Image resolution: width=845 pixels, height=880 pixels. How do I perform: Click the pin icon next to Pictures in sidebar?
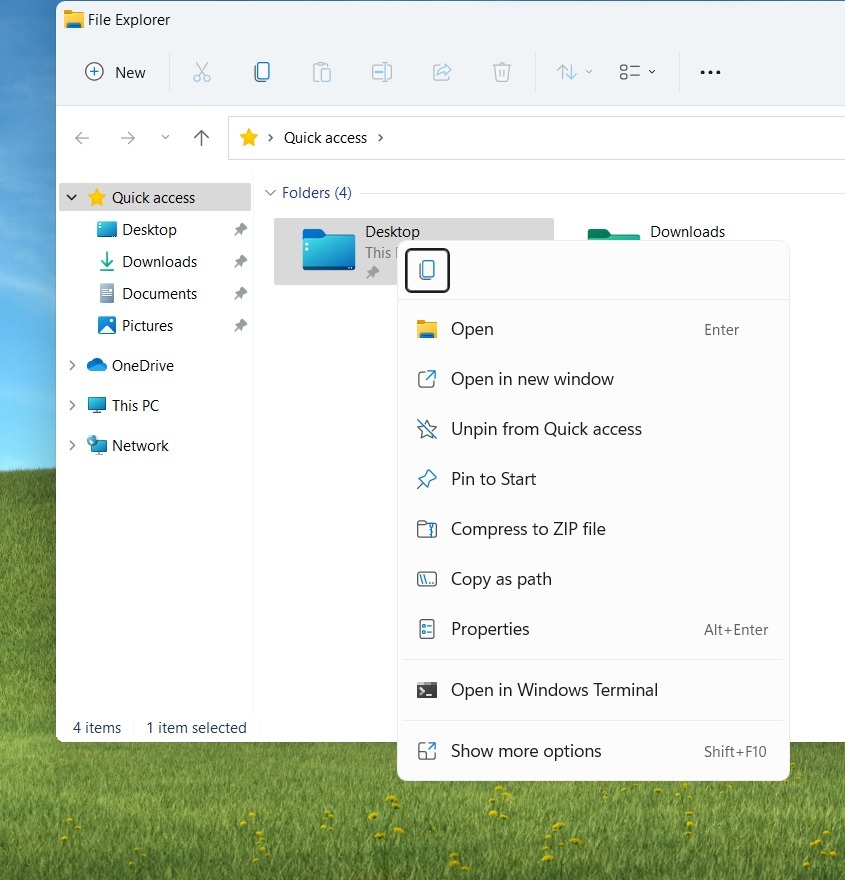(241, 326)
